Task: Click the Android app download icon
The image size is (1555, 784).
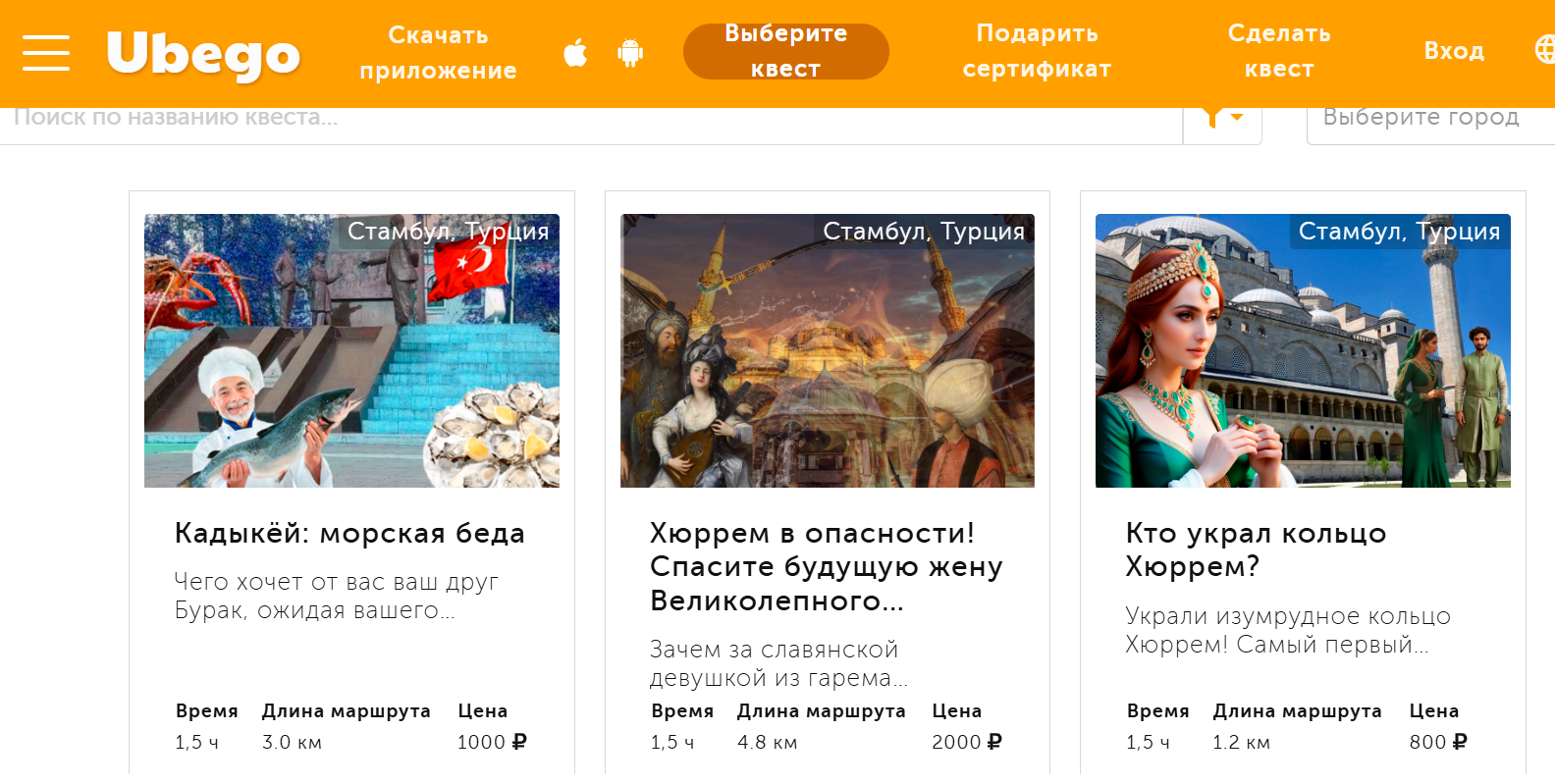Action: click(x=630, y=52)
